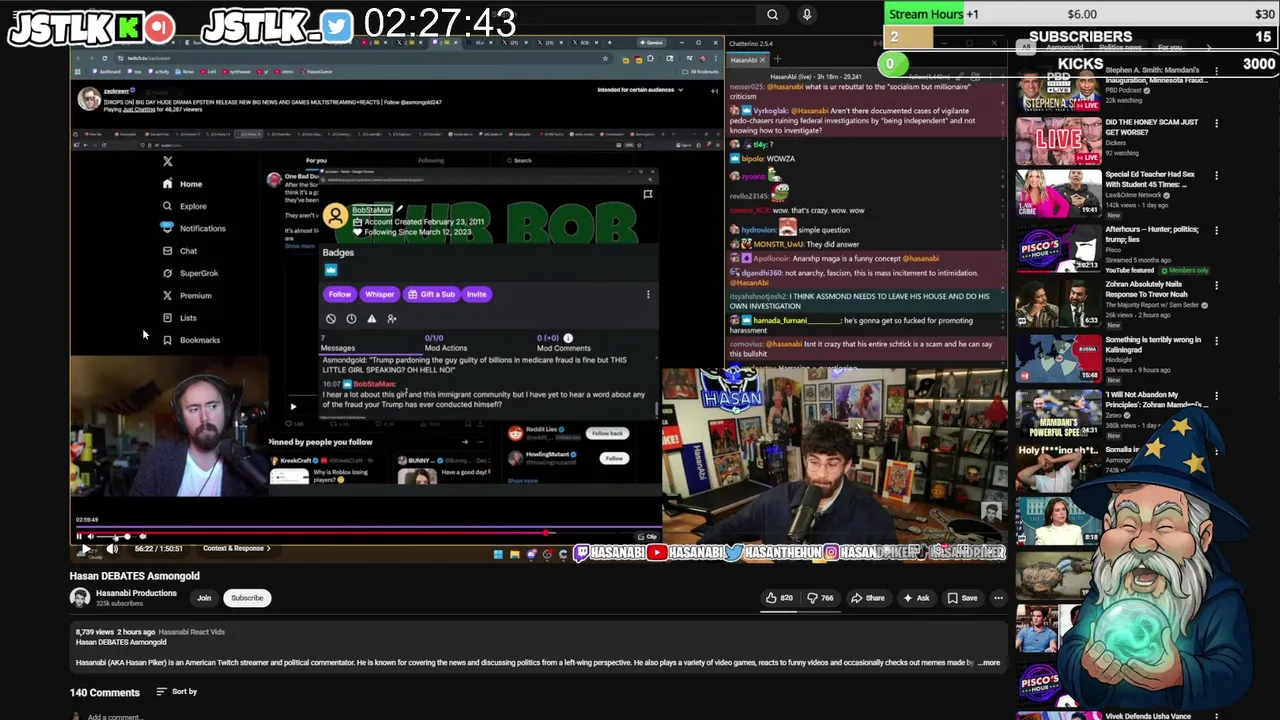
Task: Click the YouTube search magnifier icon
Action: click(x=772, y=14)
